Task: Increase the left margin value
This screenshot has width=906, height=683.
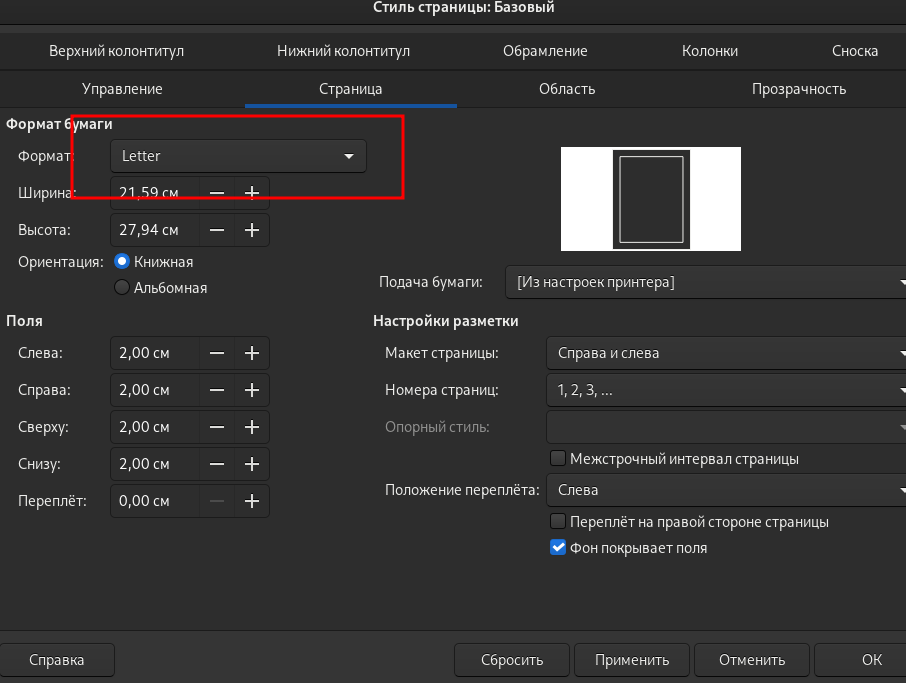Action: [x=252, y=353]
